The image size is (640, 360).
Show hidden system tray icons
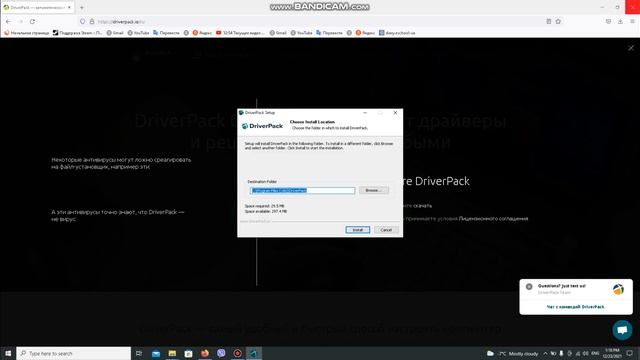coord(545,353)
